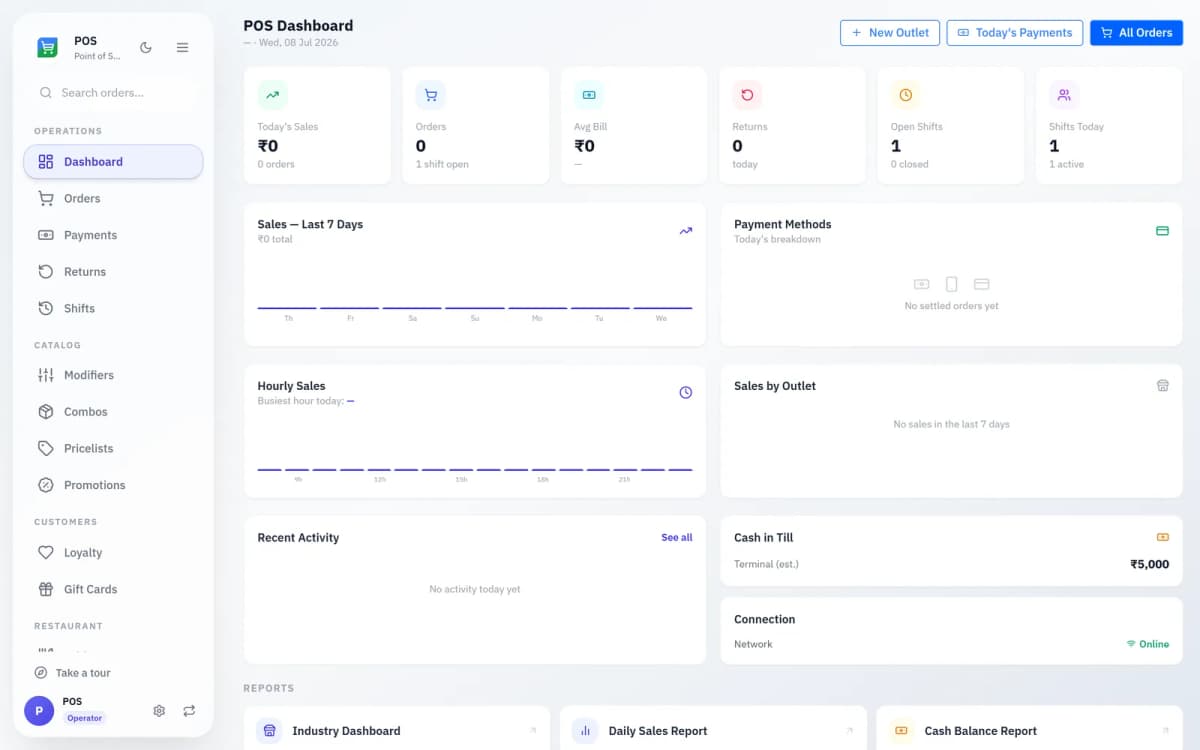Click Payments banknote icon in sidebar
The width and height of the screenshot is (1200, 750).
tap(46, 235)
